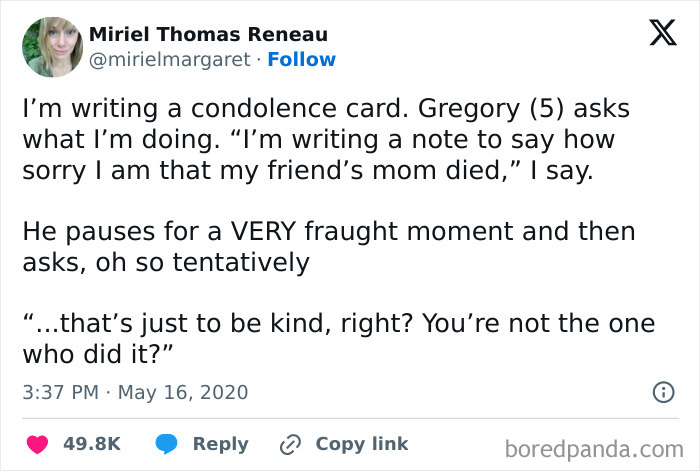Click the 49.8K likes count

[x=93, y=443]
